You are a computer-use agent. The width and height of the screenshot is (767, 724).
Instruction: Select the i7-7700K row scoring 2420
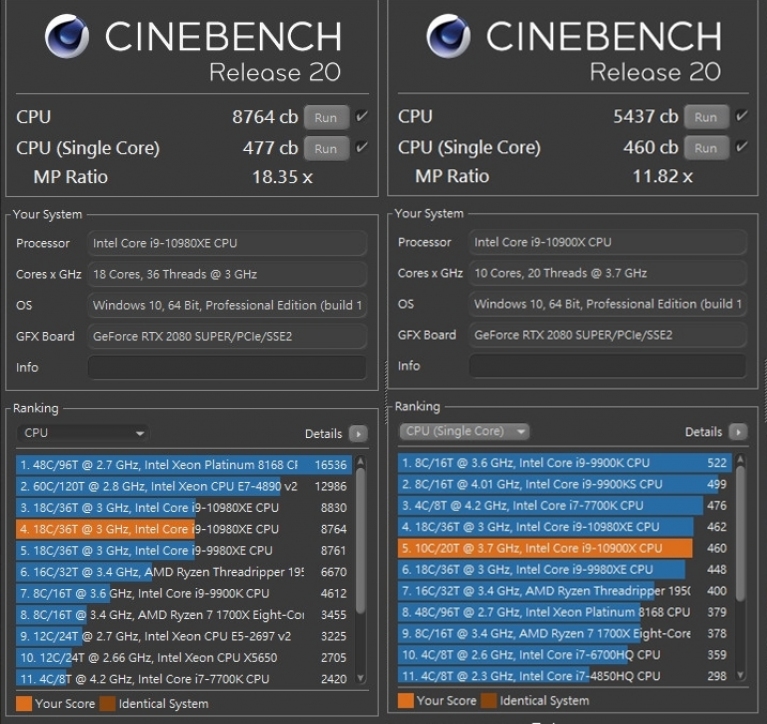point(184,679)
